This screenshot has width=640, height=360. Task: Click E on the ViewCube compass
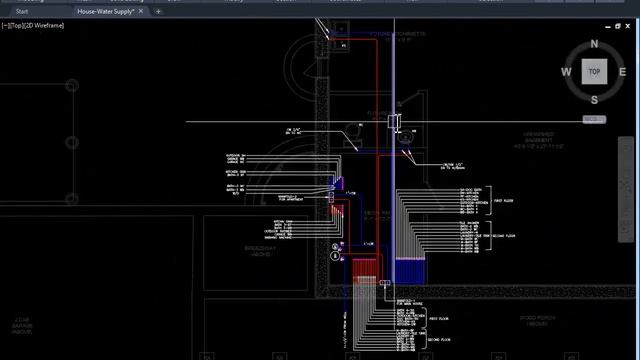tap(622, 72)
